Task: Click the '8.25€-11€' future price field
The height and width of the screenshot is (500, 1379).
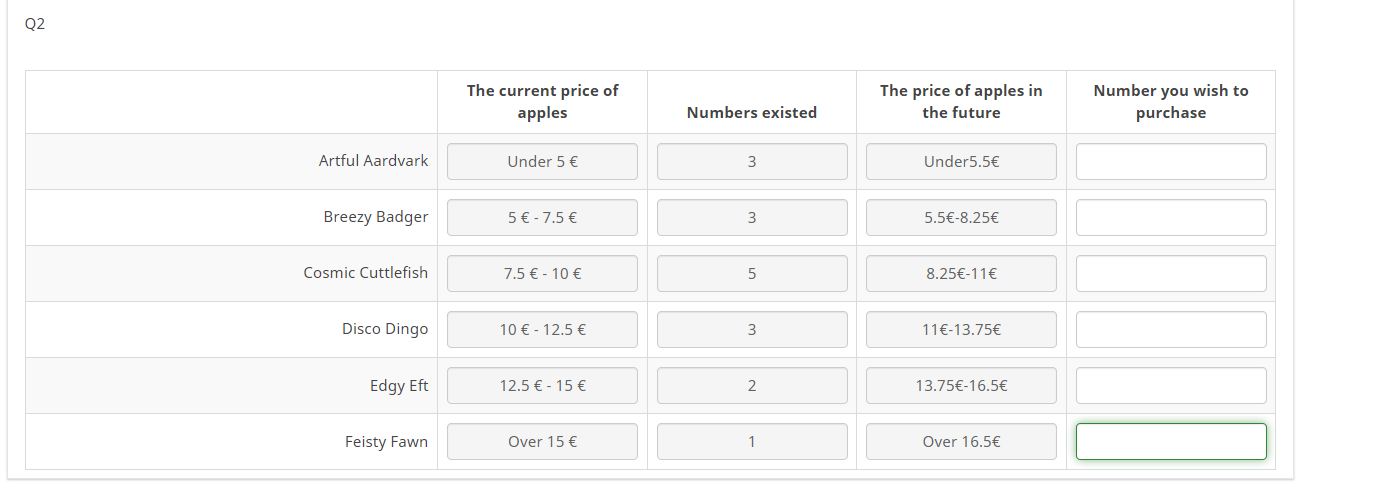Action: (x=961, y=274)
